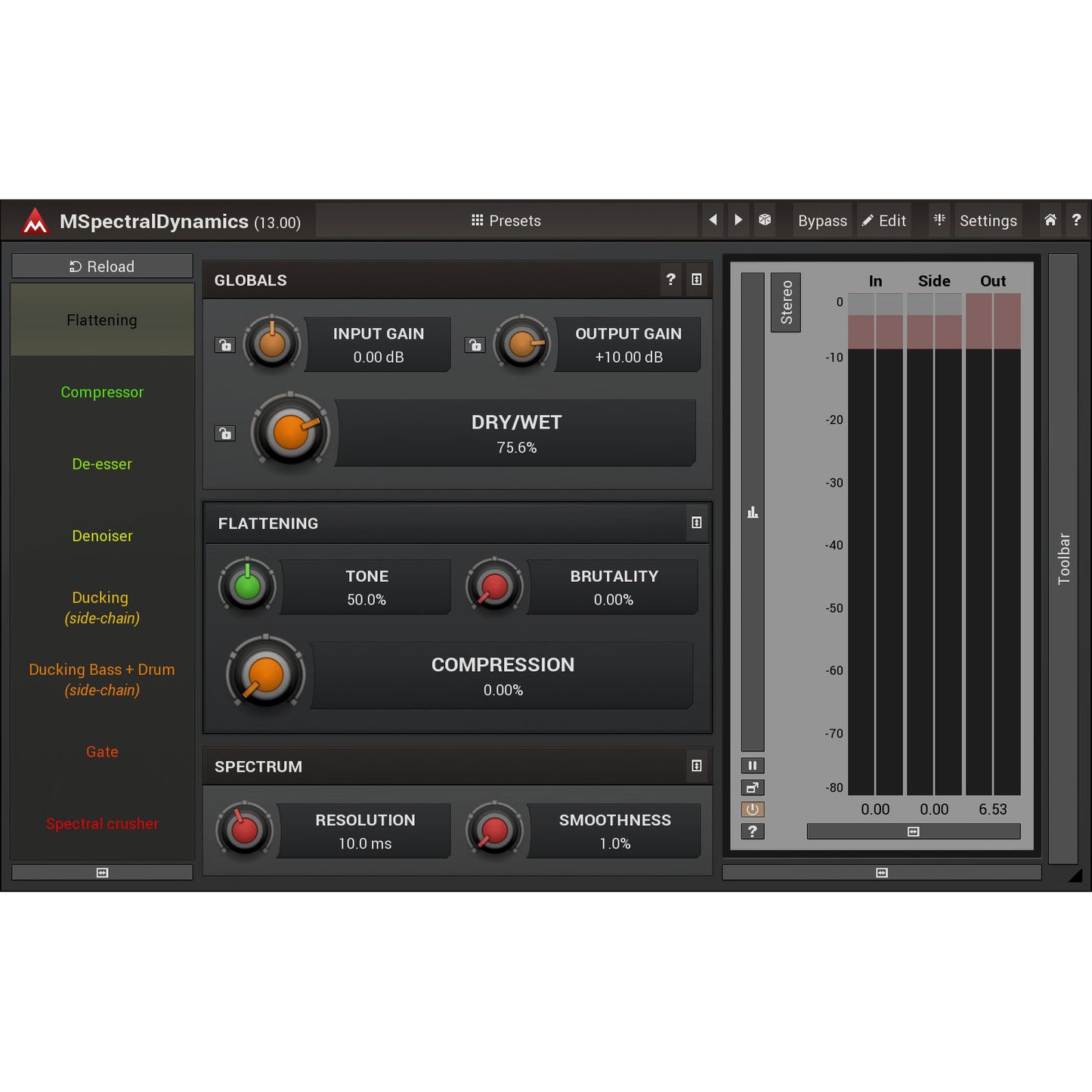Click the analyzer bar-graph icon beside meters

pyautogui.click(x=752, y=512)
